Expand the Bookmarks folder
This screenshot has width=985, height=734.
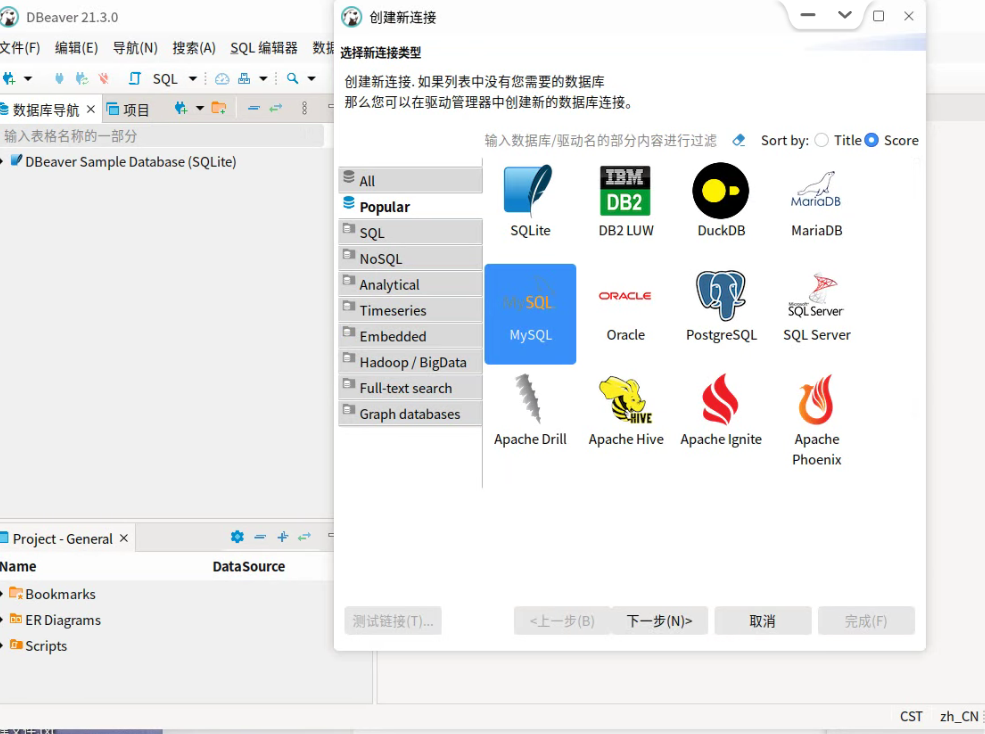pyautogui.click(x=2, y=594)
